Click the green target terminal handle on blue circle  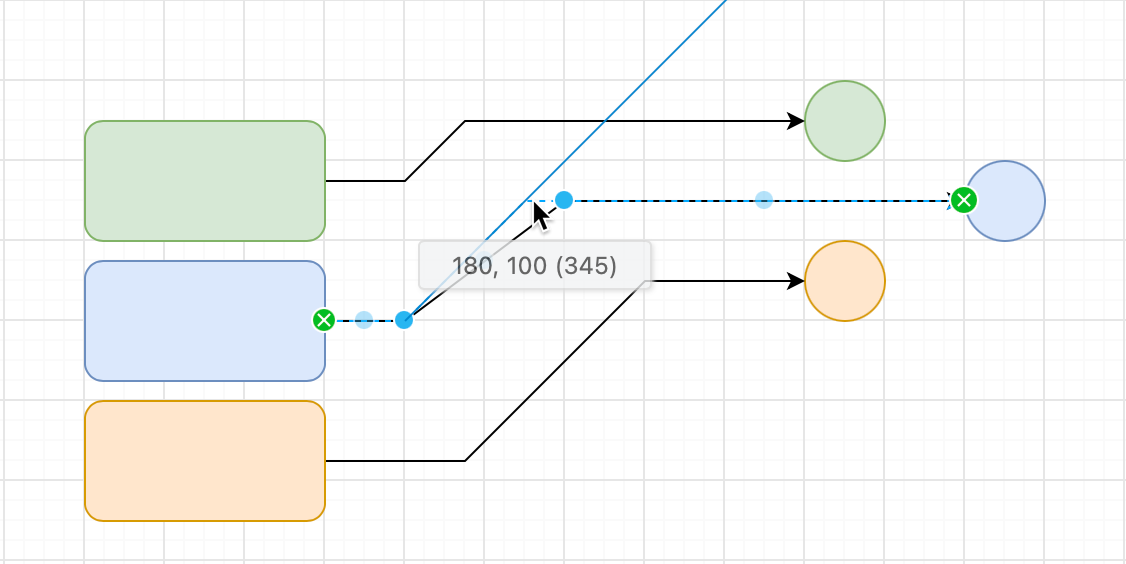964,200
